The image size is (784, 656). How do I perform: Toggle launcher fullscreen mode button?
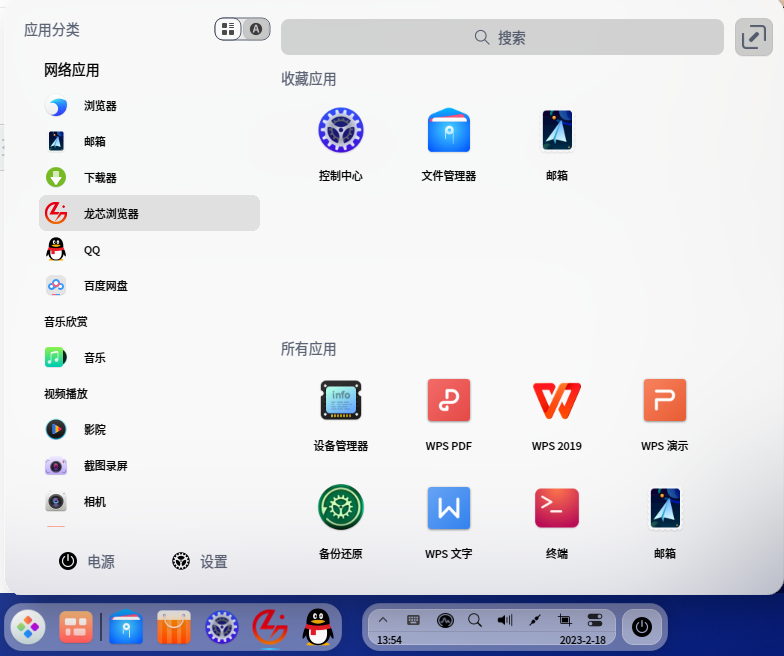[754, 37]
